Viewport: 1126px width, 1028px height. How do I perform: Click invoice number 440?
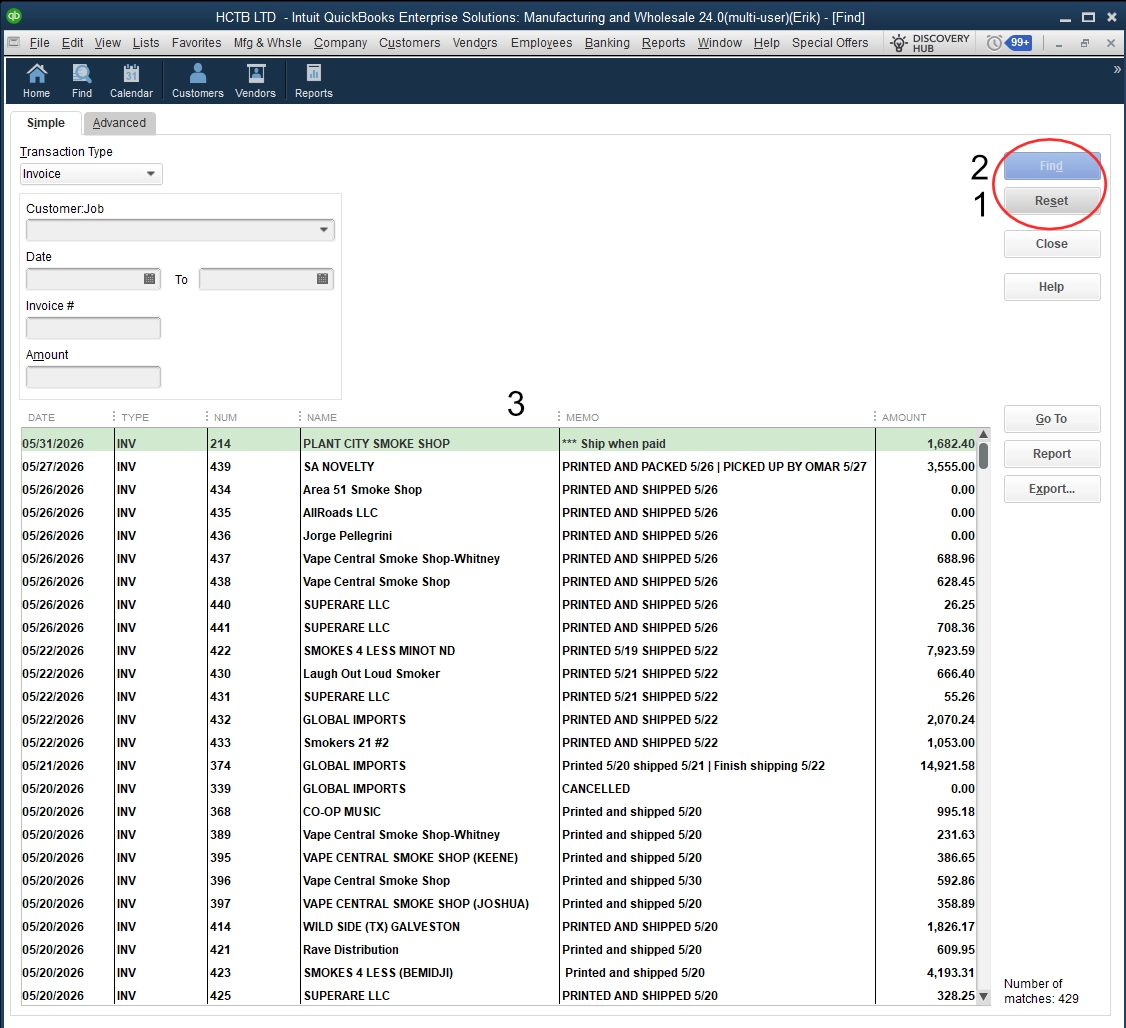[220, 605]
